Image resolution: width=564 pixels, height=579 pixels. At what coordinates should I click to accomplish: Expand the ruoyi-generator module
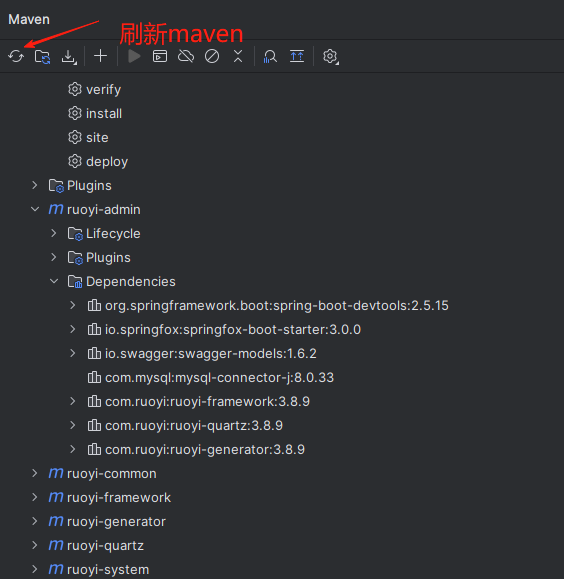click(35, 521)
